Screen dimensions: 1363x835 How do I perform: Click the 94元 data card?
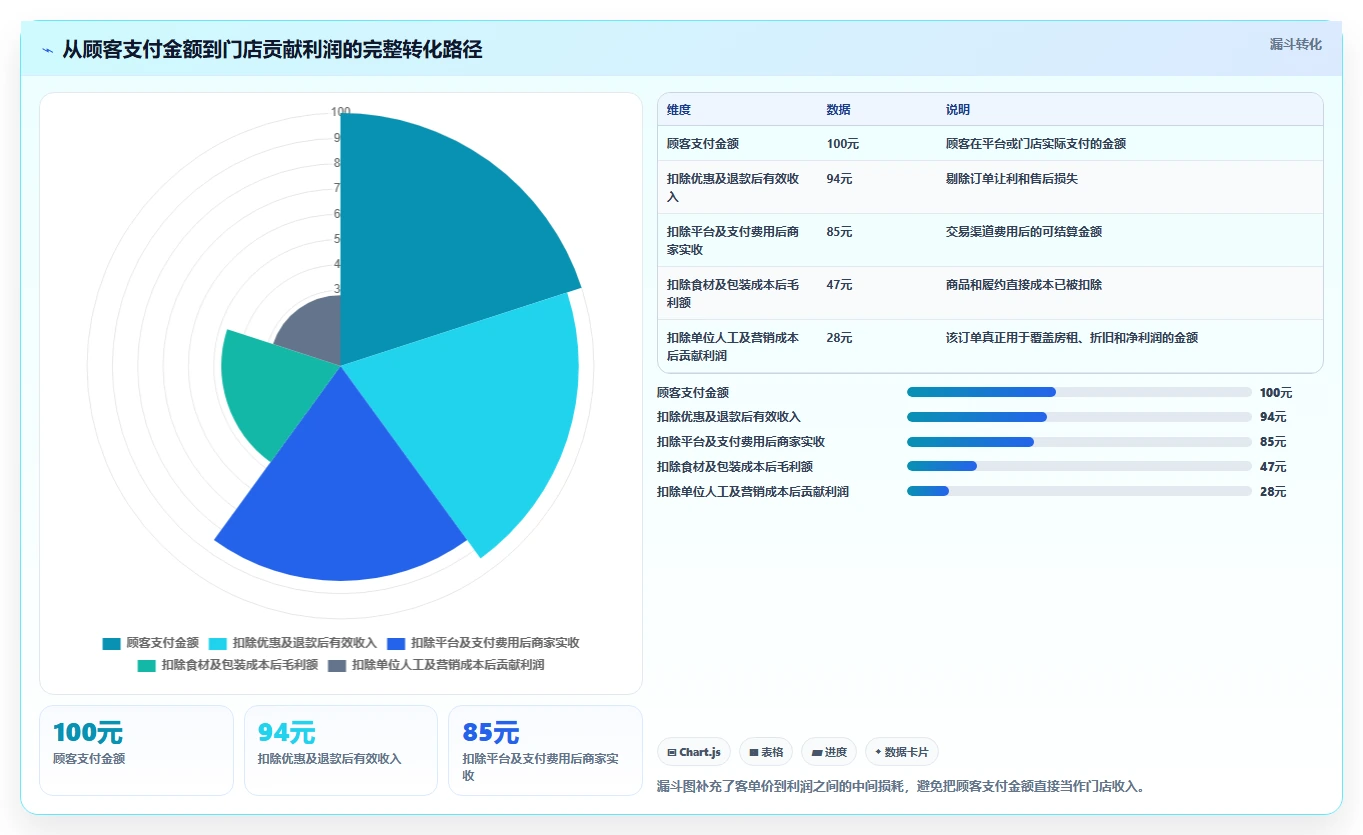point(341,750)
